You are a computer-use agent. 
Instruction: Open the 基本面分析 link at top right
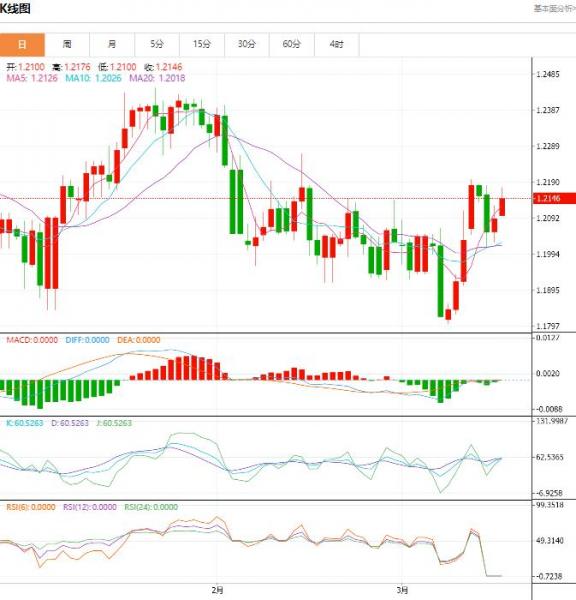point(555,8)
